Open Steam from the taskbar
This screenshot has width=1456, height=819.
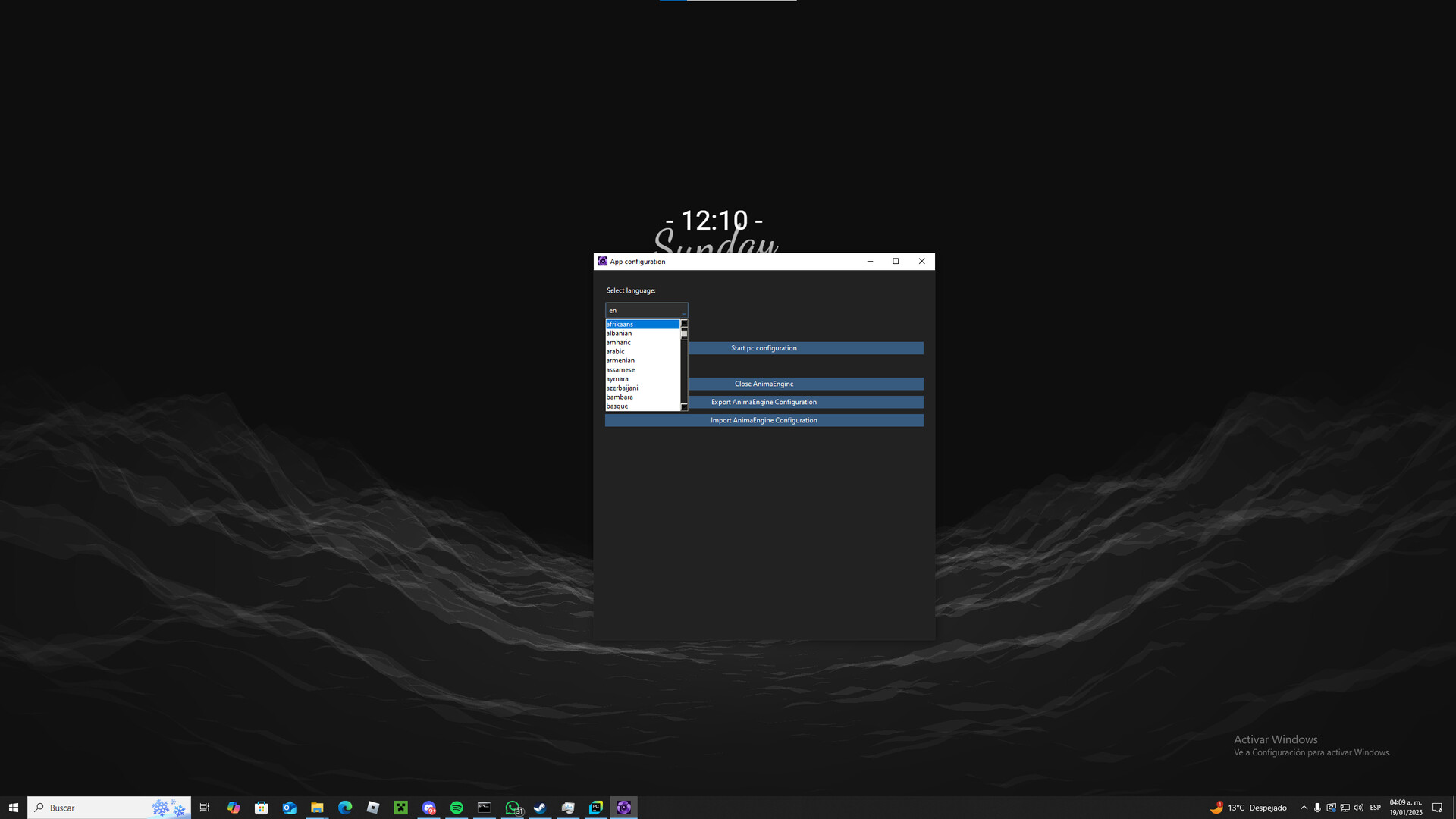(x=540, y=808)
